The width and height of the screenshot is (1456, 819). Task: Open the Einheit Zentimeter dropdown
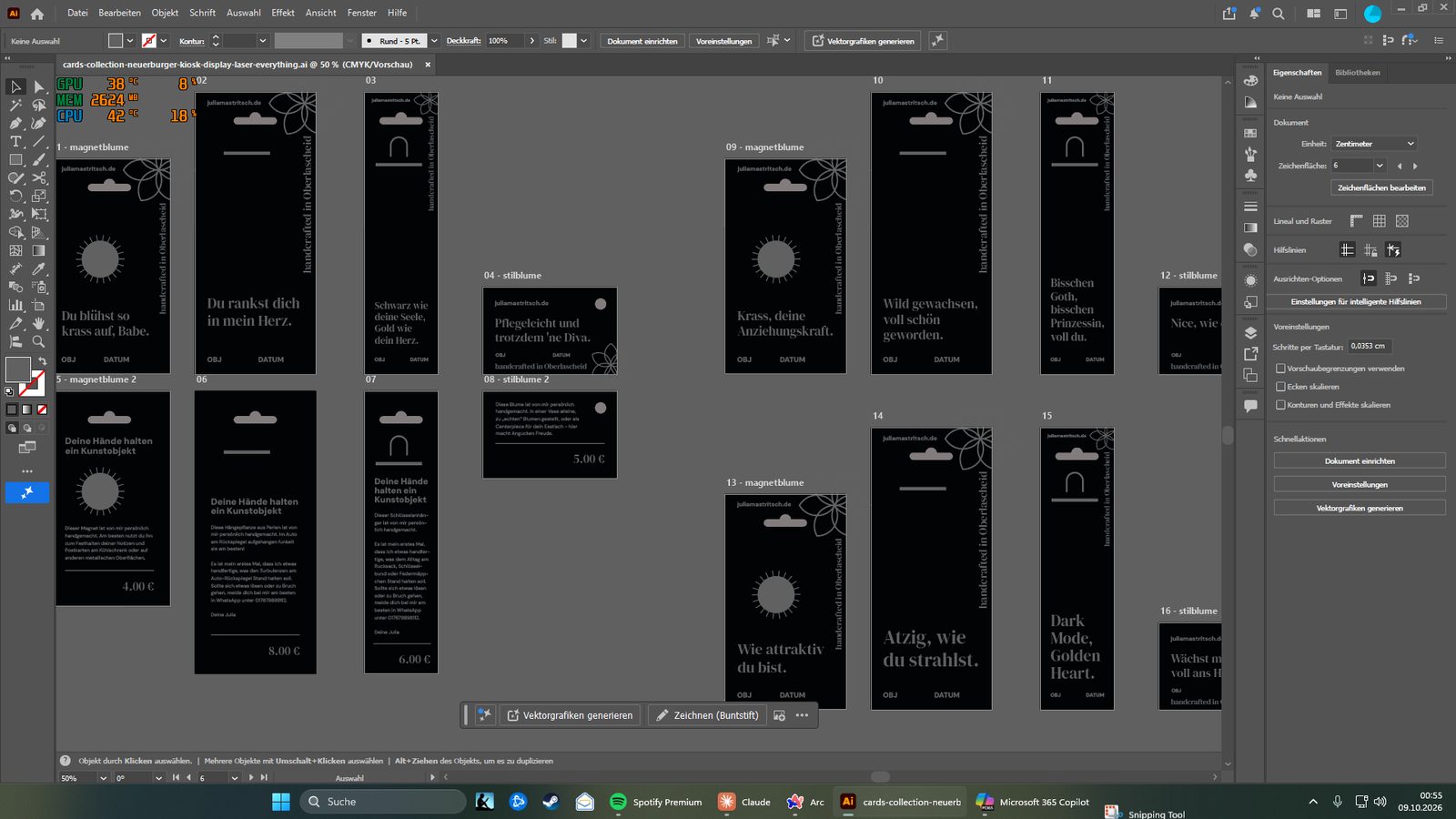tap(1374, 144)
